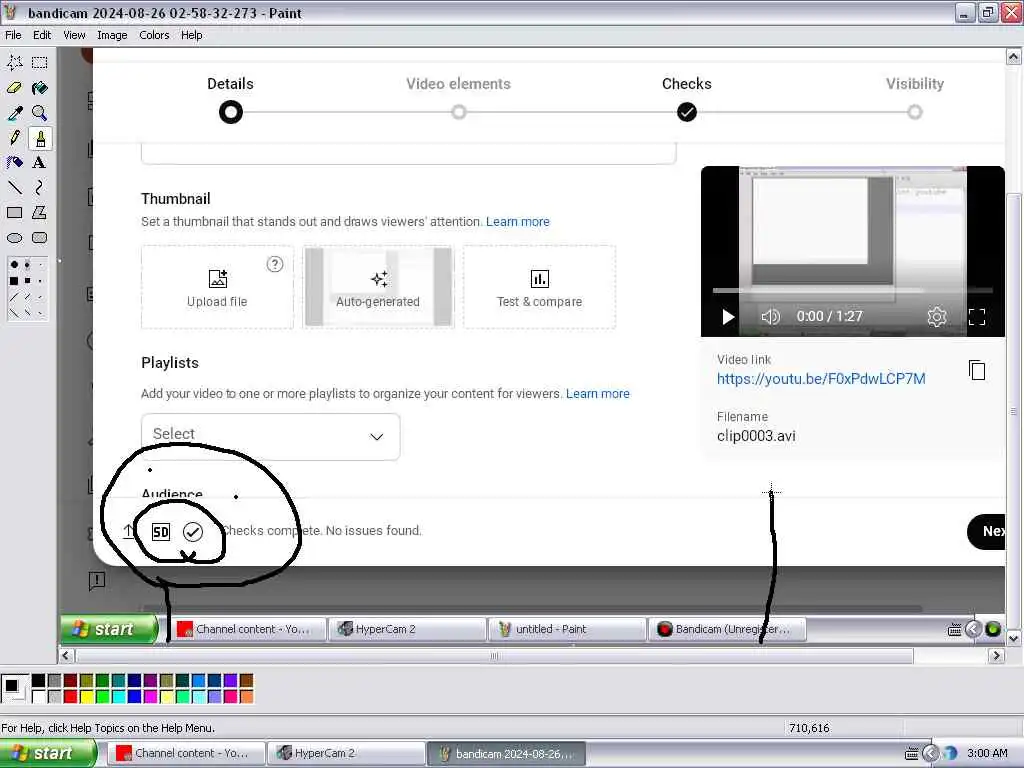Select black from the color palette

[x=39, y=681]
